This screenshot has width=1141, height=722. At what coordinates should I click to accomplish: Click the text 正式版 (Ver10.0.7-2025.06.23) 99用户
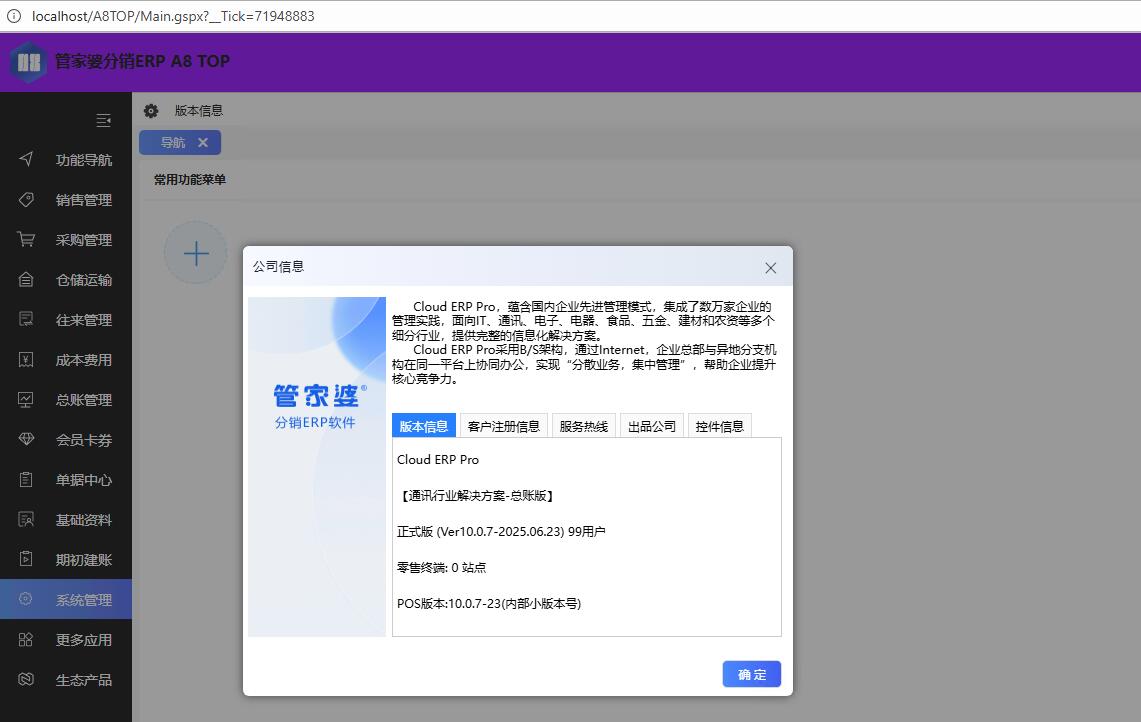(x=501, y=531)
